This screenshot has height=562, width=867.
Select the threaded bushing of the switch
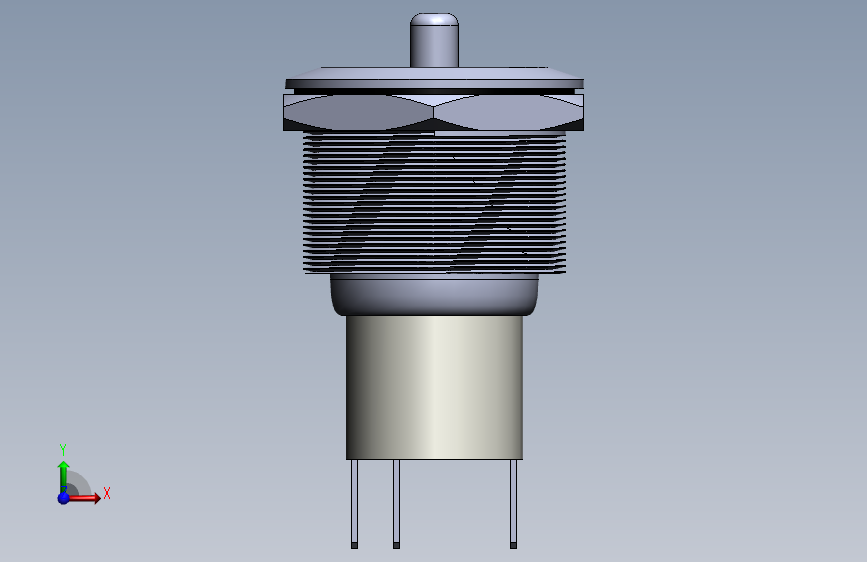coord(434,202)
